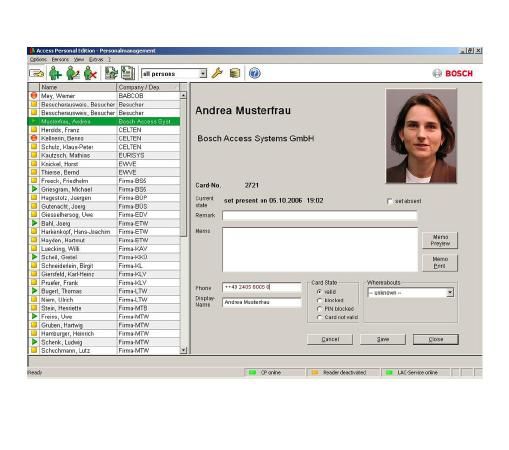This screenshot has width=509, height=450.
Task: Click the Company / Dep. column header
Action: 148,87
